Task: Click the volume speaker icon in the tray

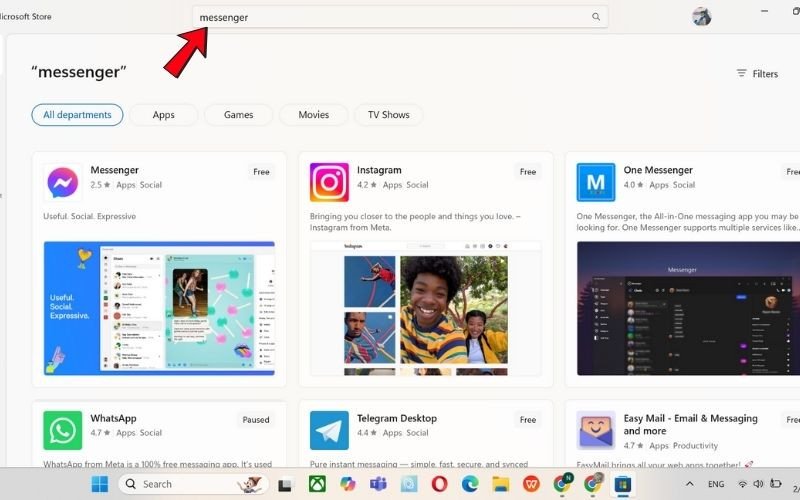Action: click(759, 484)
